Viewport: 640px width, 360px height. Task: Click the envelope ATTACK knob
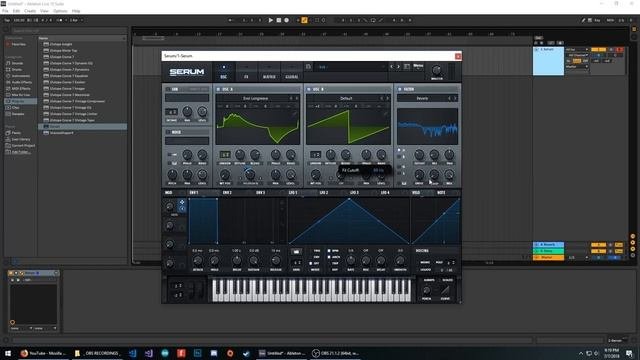click(198, 260)
